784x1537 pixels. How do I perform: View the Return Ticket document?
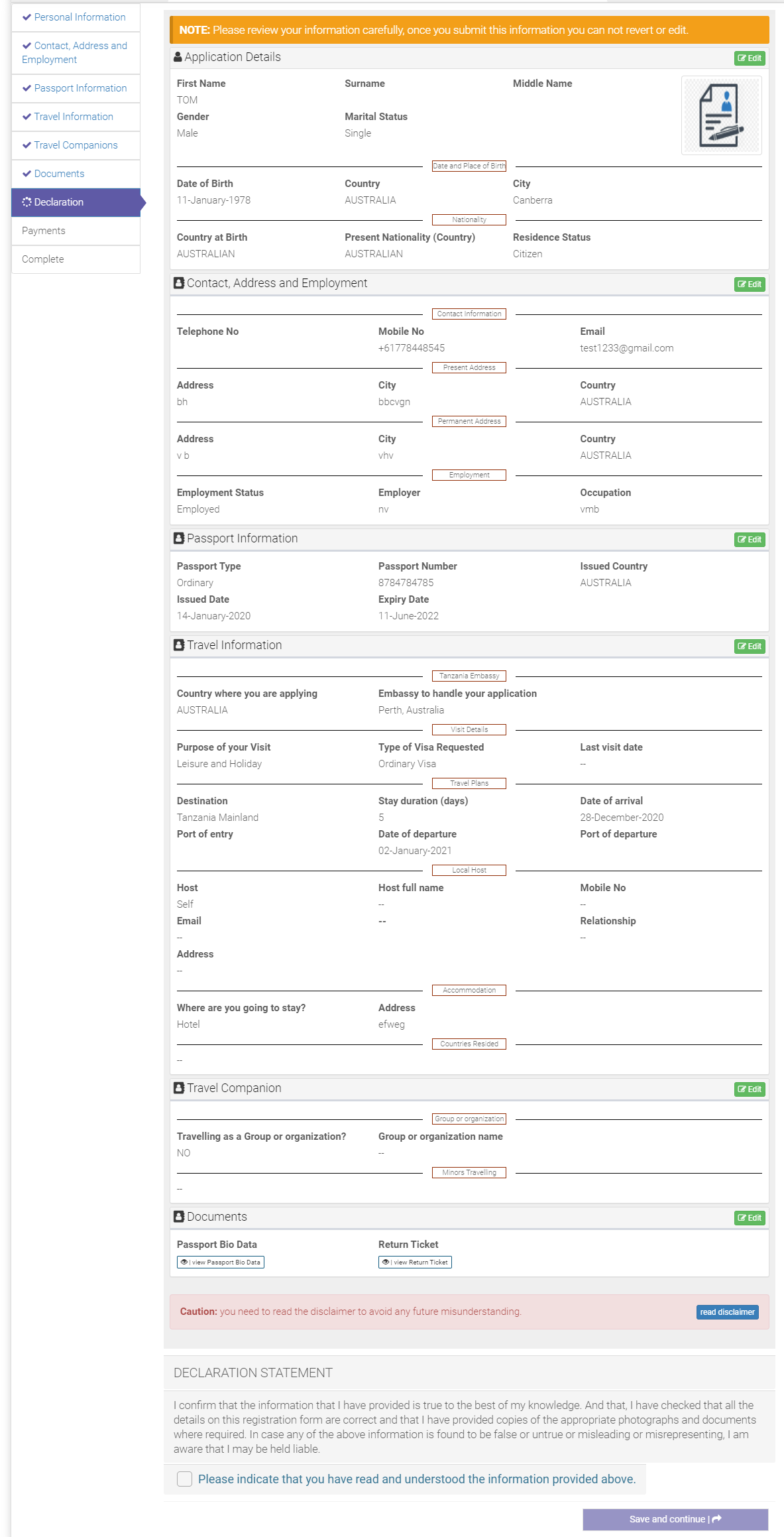[x=415, y=1262]
